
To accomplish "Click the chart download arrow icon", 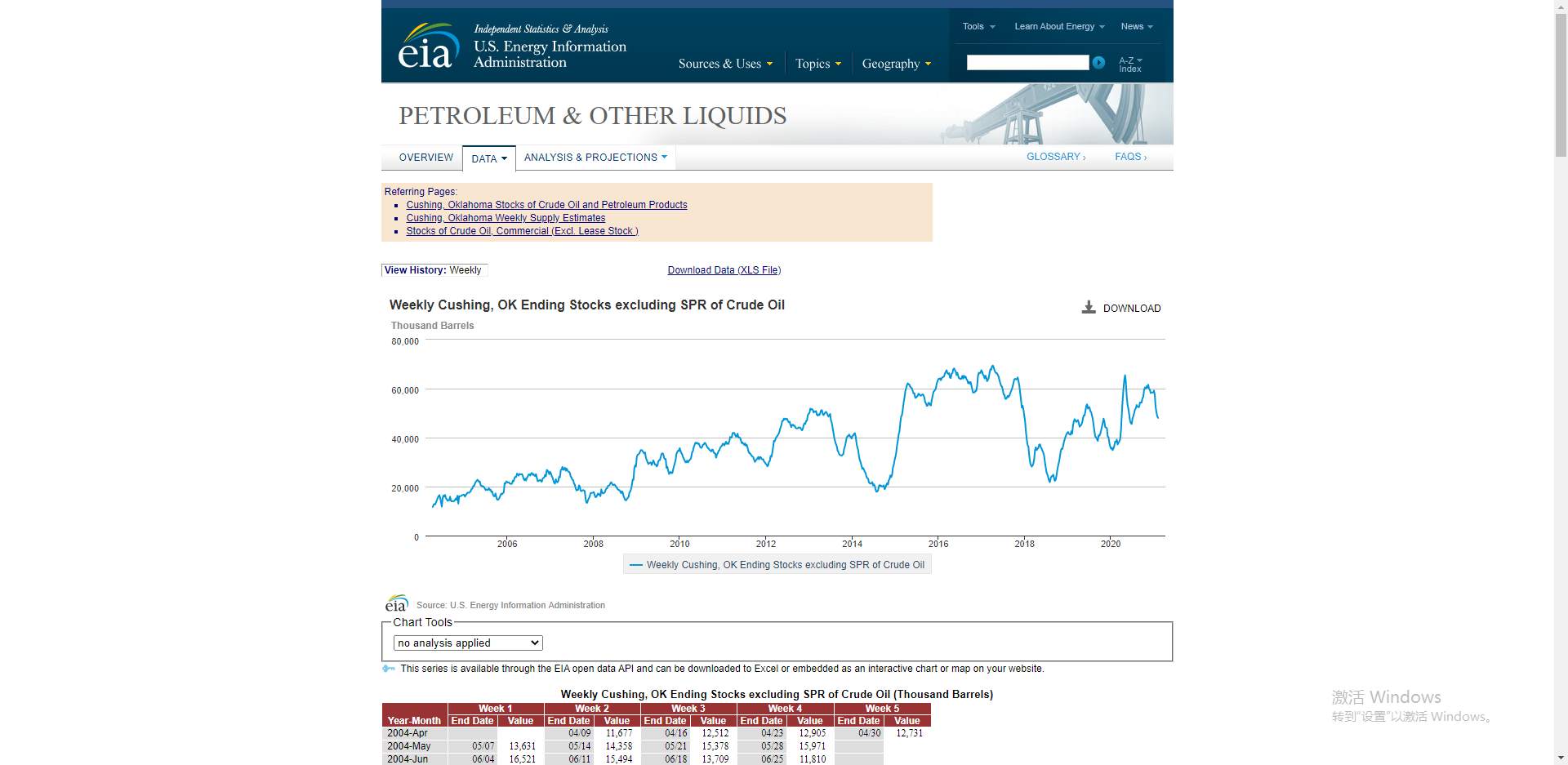I will [x=1089, y=308].
